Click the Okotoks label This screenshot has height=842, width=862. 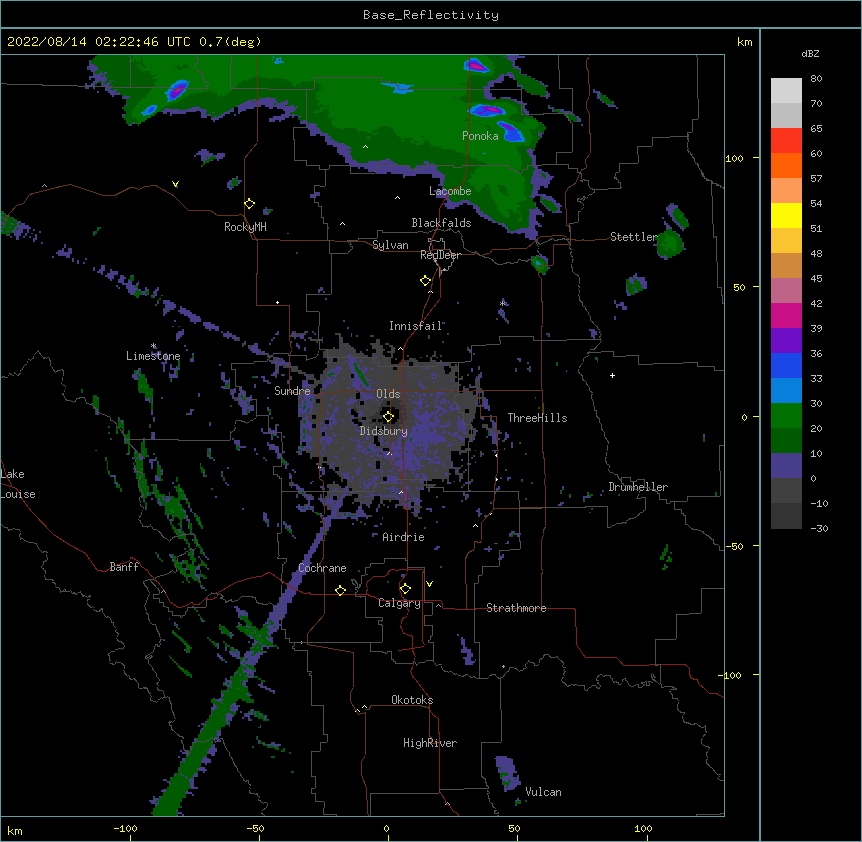[x=412, y=700]
